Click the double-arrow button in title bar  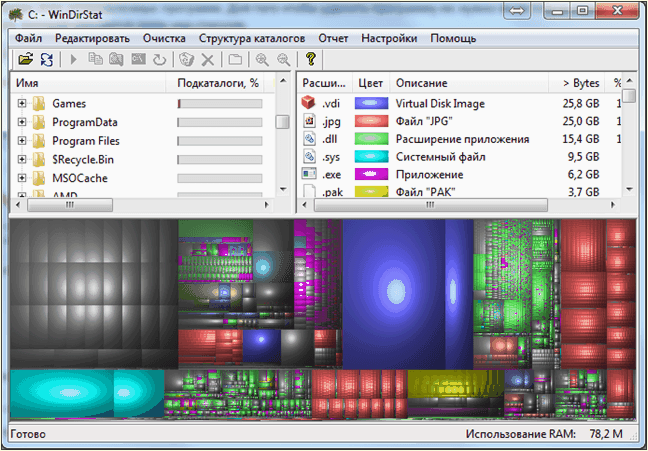click(x=517, y=12)
